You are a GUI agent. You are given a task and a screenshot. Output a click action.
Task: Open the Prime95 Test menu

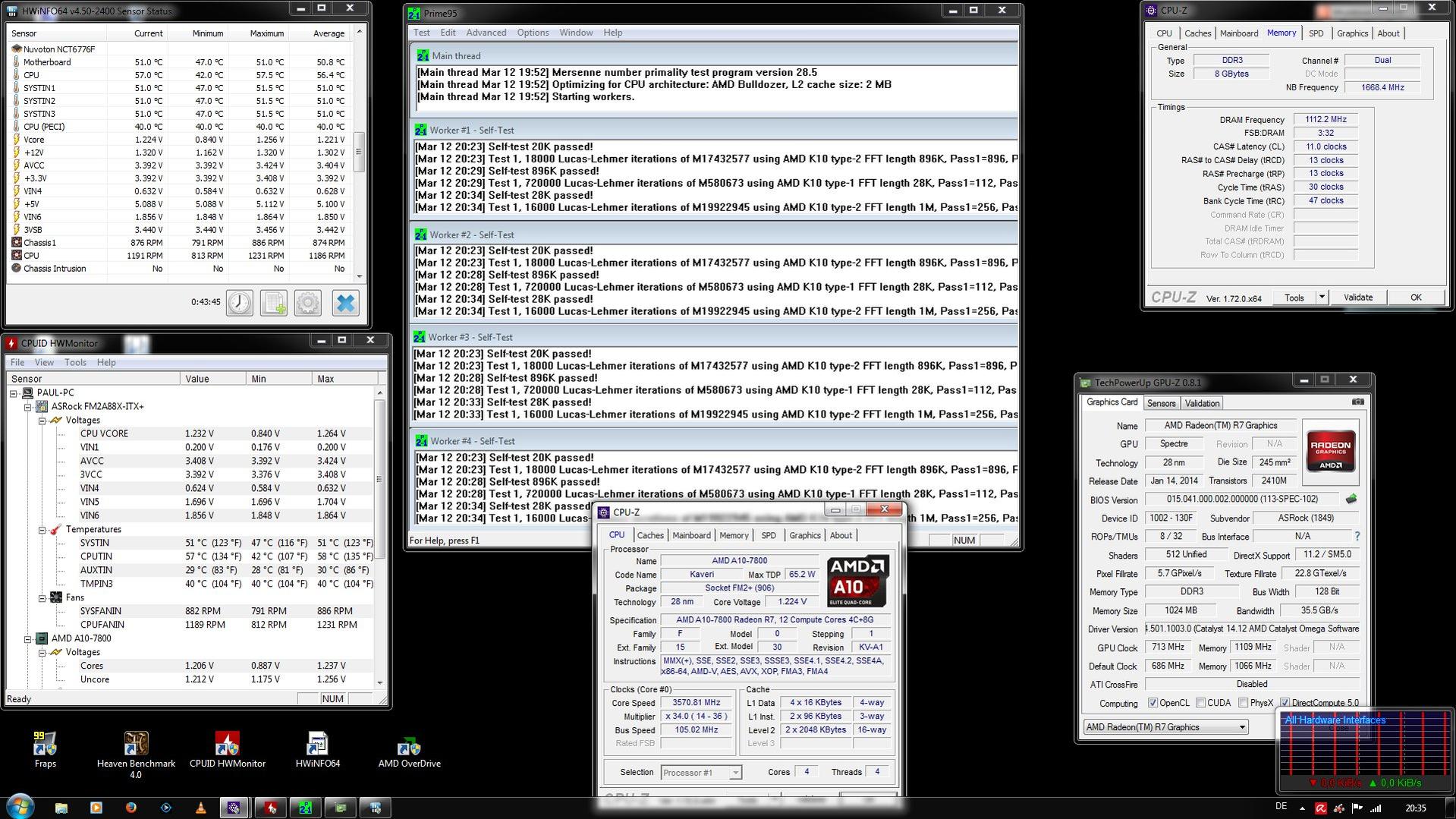tap(421, 33)
